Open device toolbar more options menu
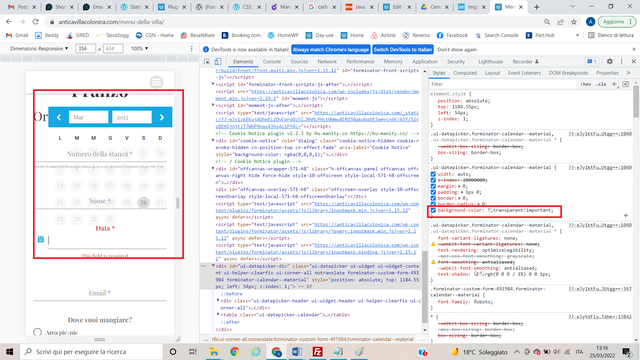The width and height of the screenshot is (640, 360). (x=191, y=49)
